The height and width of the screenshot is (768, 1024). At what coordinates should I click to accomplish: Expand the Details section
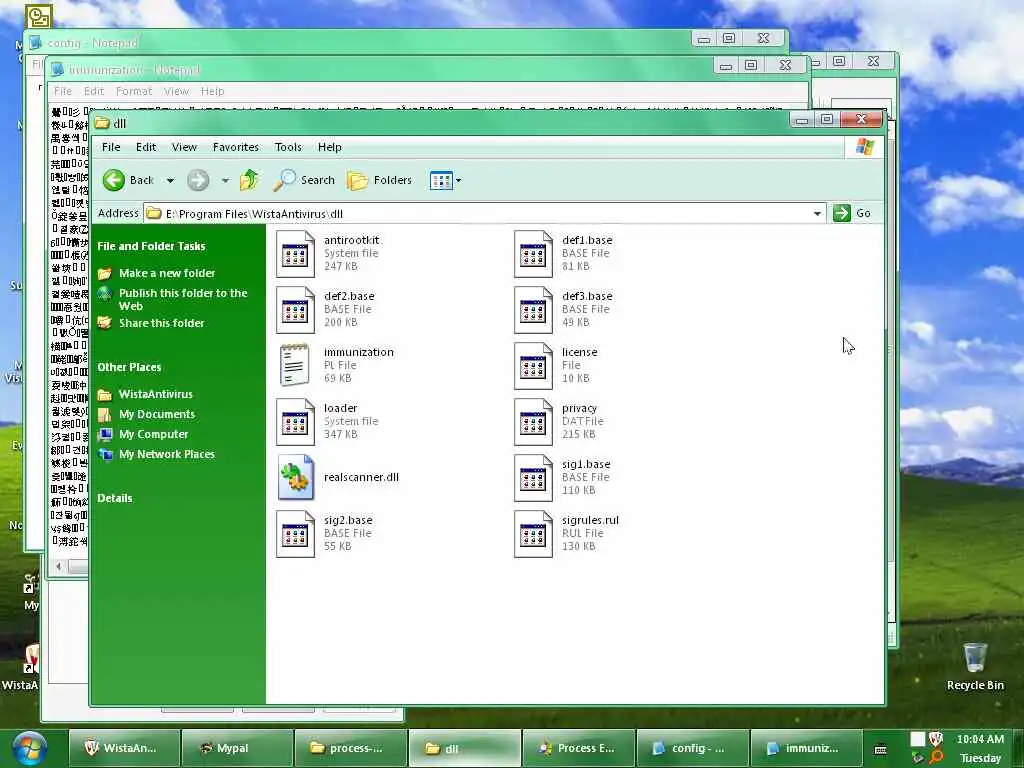coord(115,498)
